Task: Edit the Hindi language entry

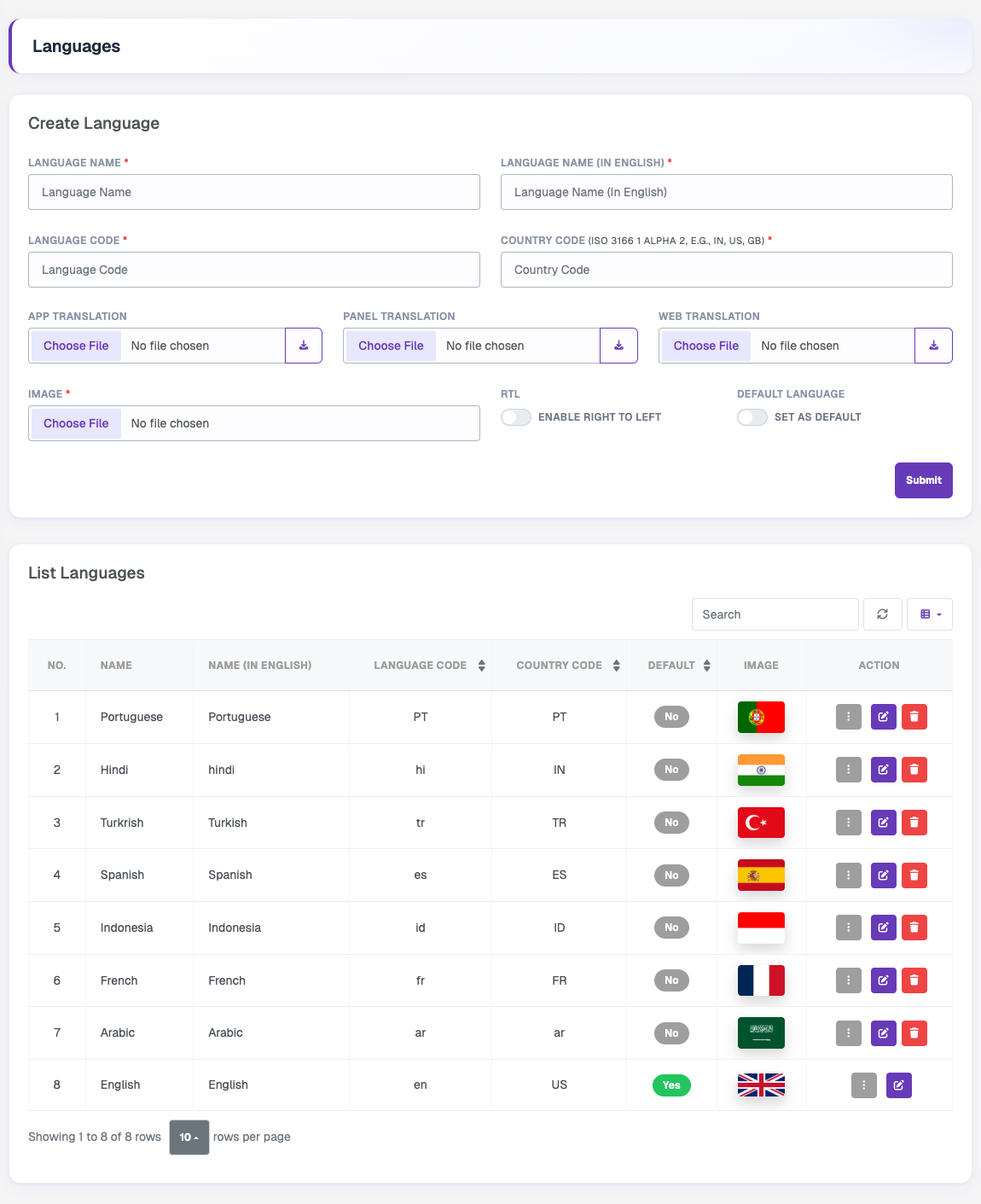Action: [x=884, y=770]
